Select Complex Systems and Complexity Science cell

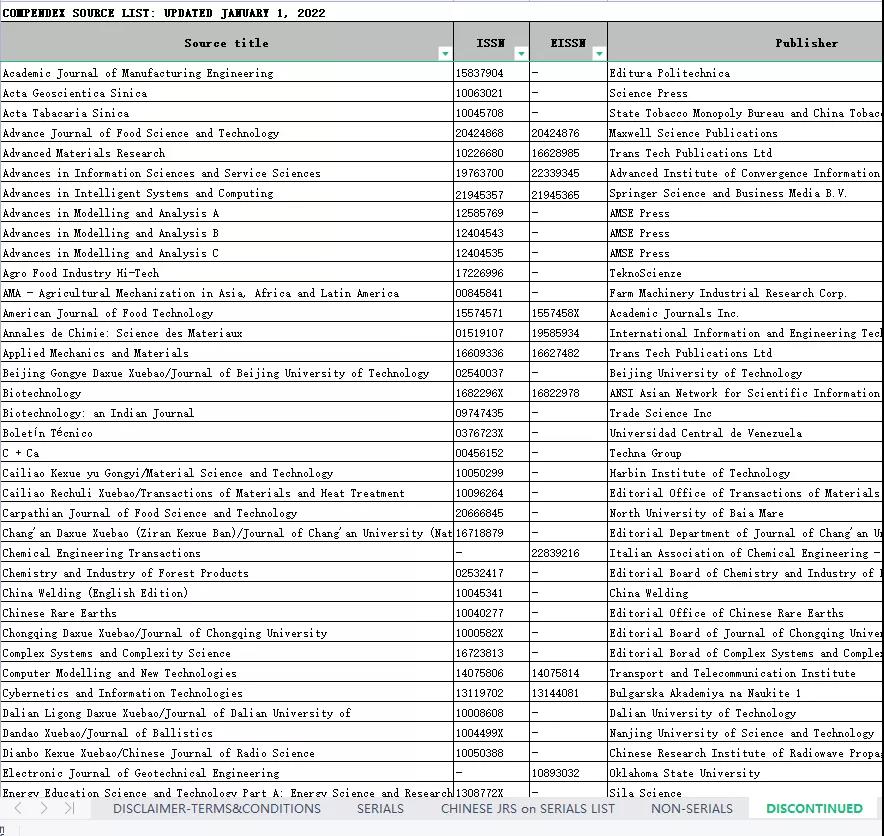point(227,653)
